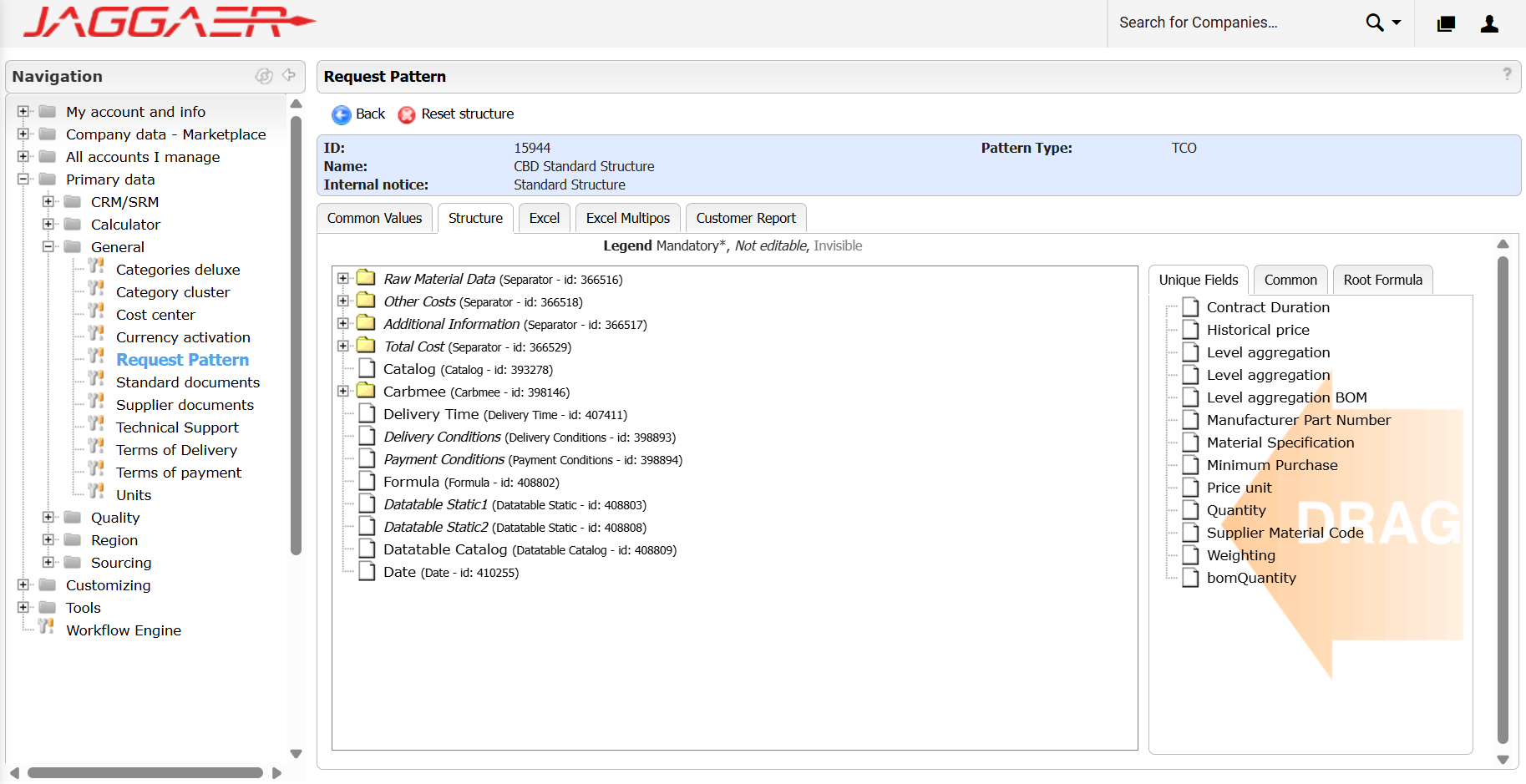Click the JAGGAER logo
Screen dimensions: 1526x784
[170, 23]
